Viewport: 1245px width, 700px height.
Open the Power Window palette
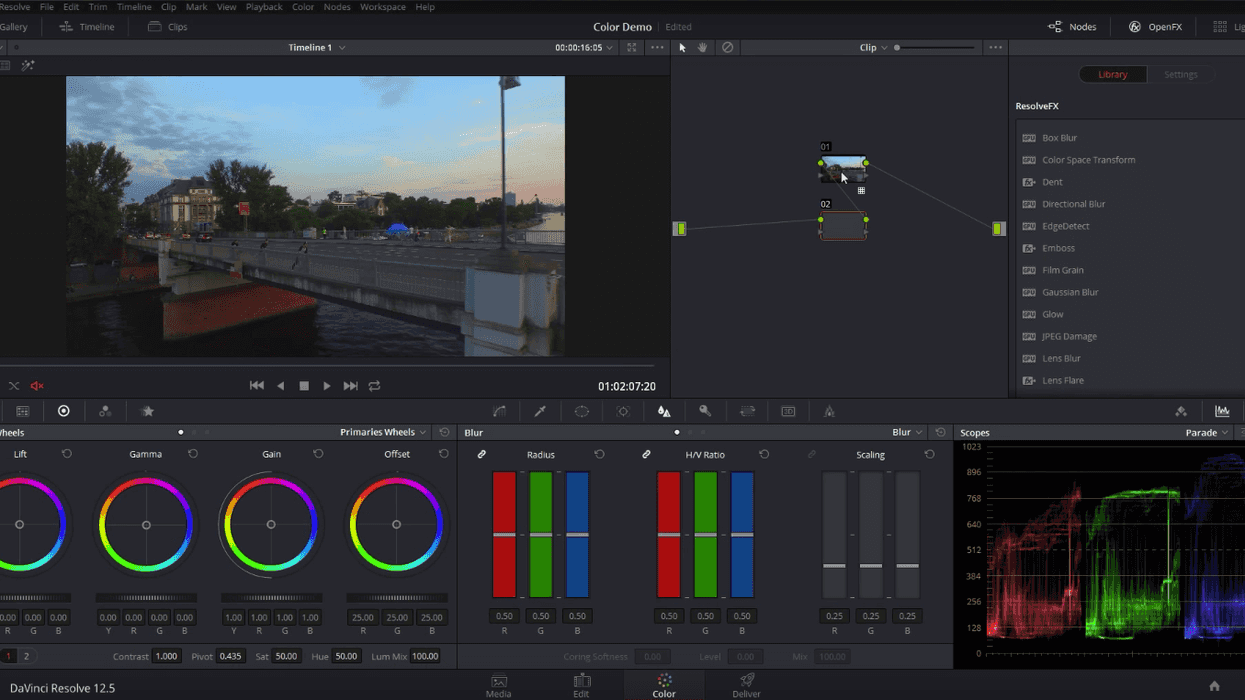pyautogui.click(x=581, y=411)
